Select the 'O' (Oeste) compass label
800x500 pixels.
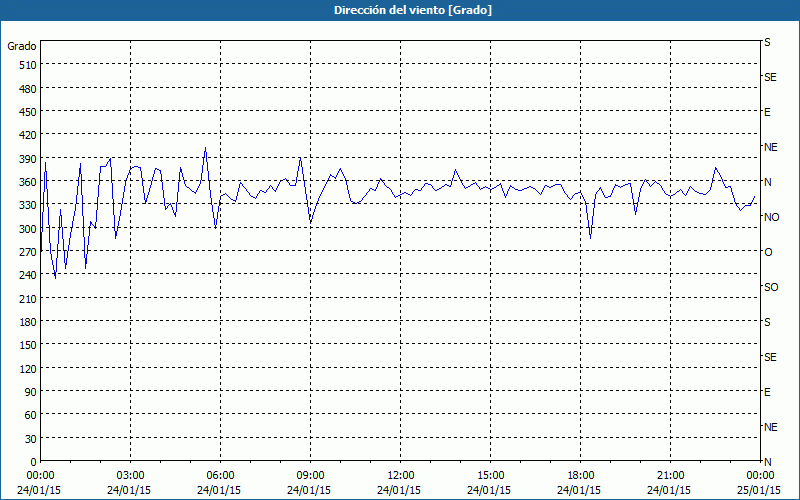[768, 252]
